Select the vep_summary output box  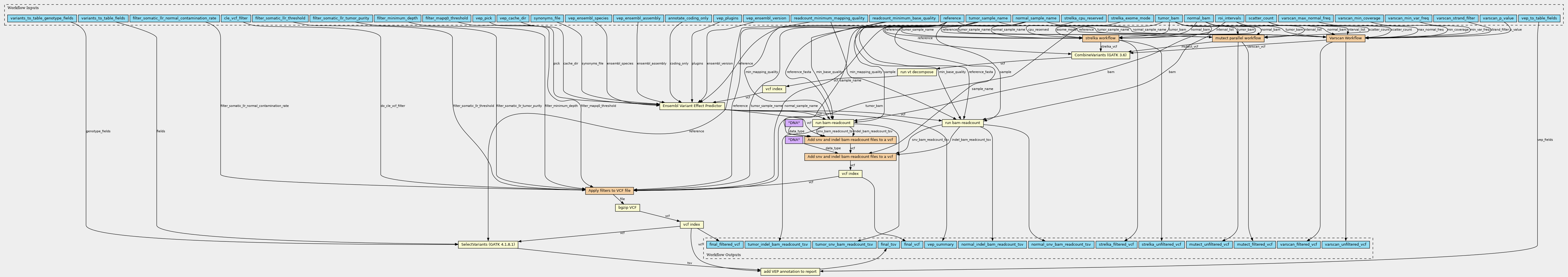point(940,245)
